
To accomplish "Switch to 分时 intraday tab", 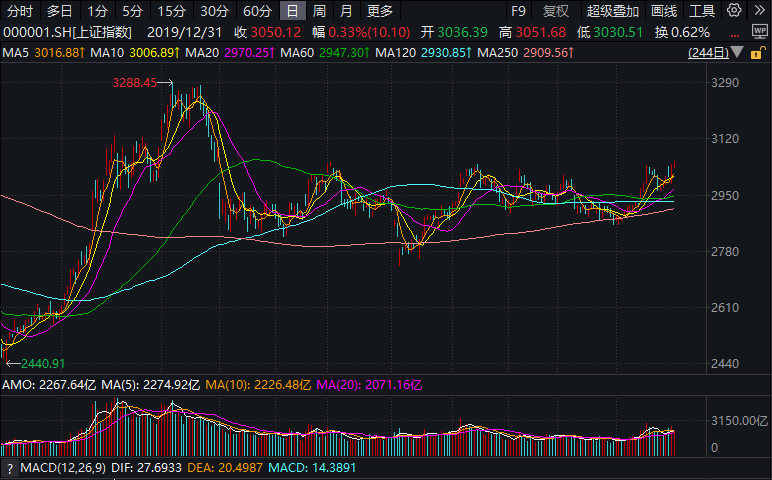I will tap(20, 11).
